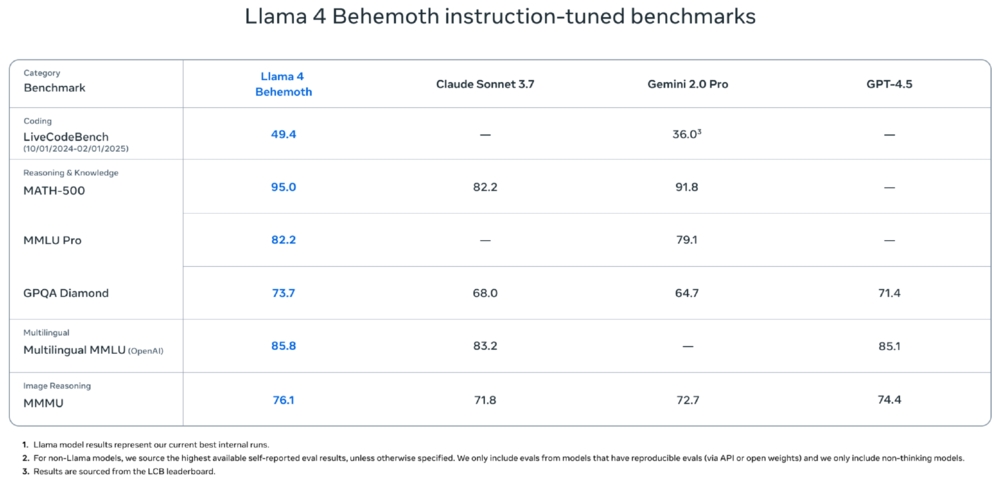Click Claude's 68.0 GPQA Diamond score
The image size is (1000, 484).
point(485,293)
